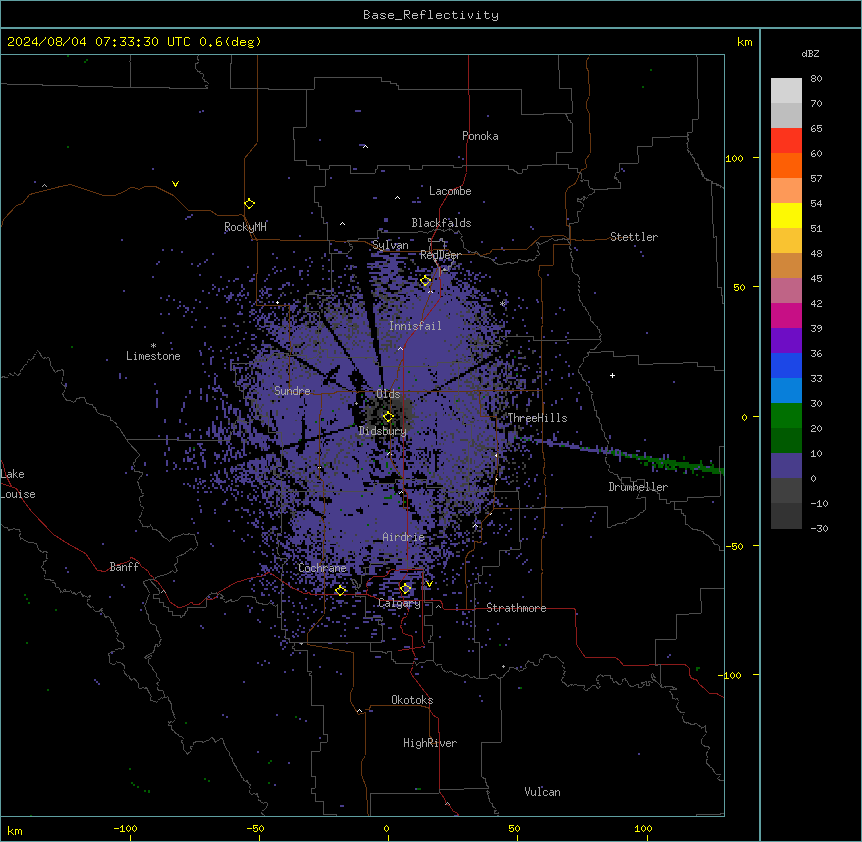This screenshot has width=862, height=842.
Task: Click the 100 tick label on right axis
Action: click(x=734, y=158)
